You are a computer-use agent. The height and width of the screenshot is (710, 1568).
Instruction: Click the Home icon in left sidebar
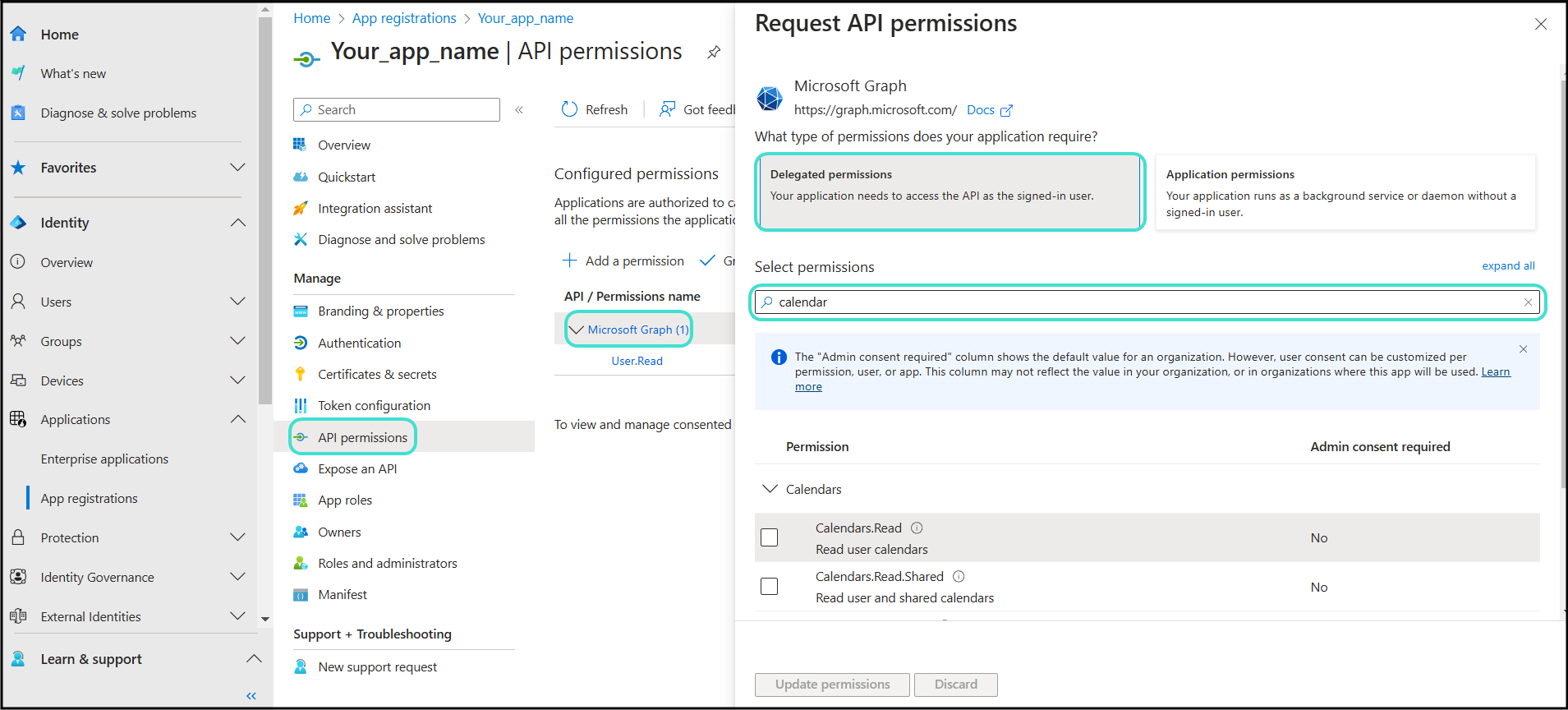point(18,34)
